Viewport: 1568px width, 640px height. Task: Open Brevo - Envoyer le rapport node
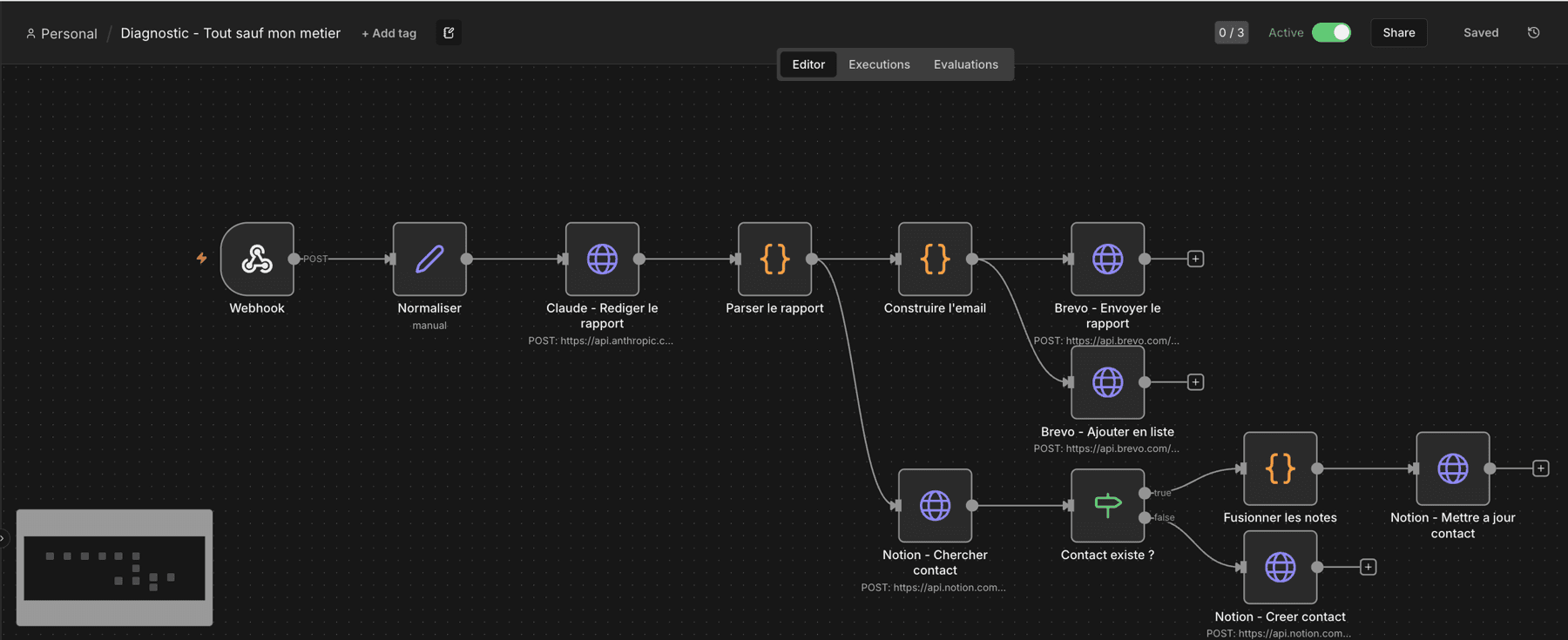tap(1107, 259)
